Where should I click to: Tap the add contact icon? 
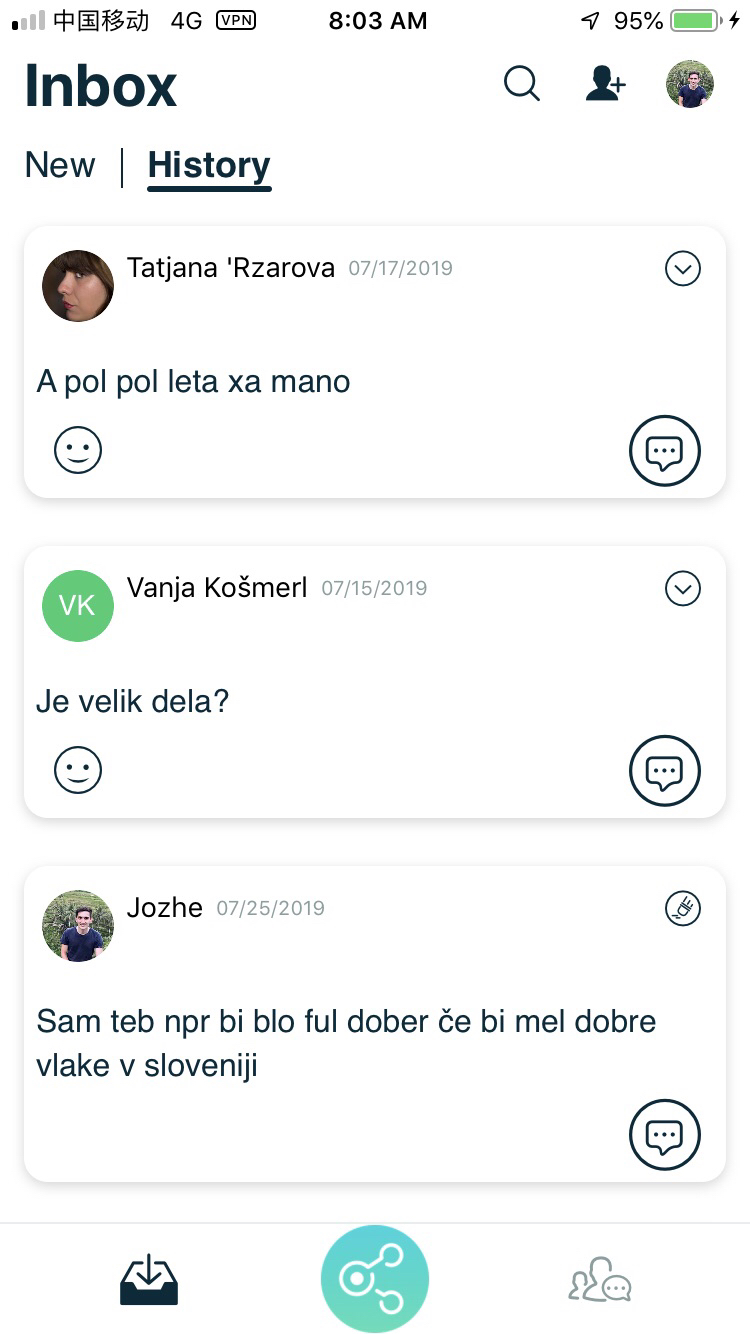point(605,84)
